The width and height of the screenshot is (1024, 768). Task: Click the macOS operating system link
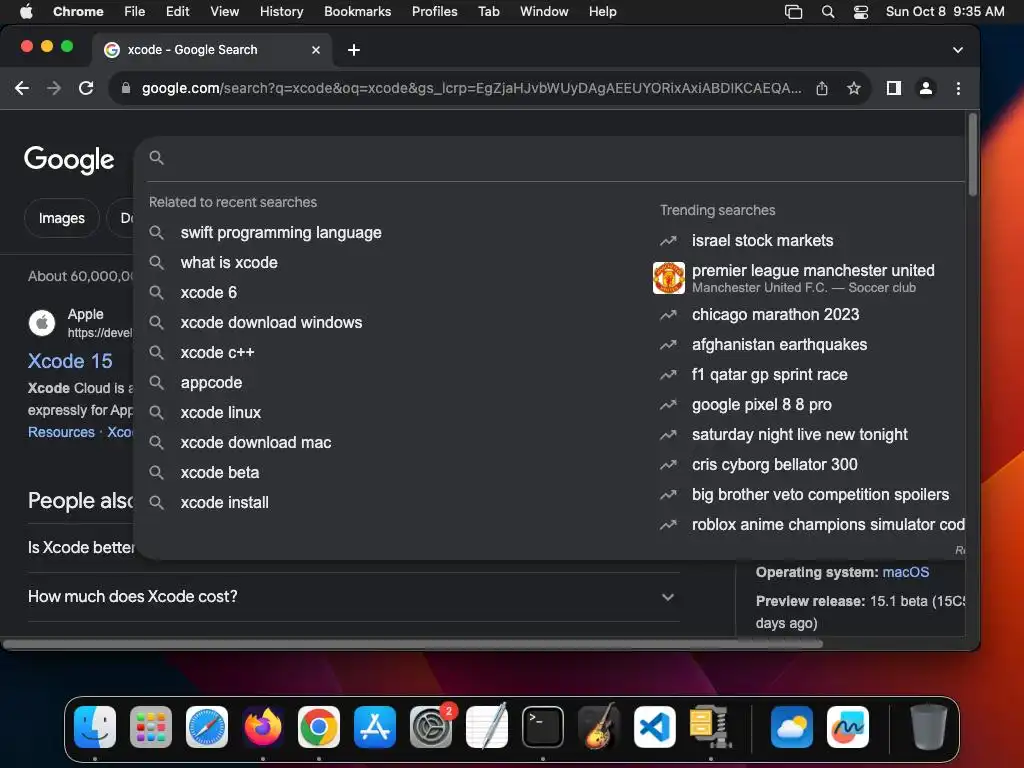[905, 573]
